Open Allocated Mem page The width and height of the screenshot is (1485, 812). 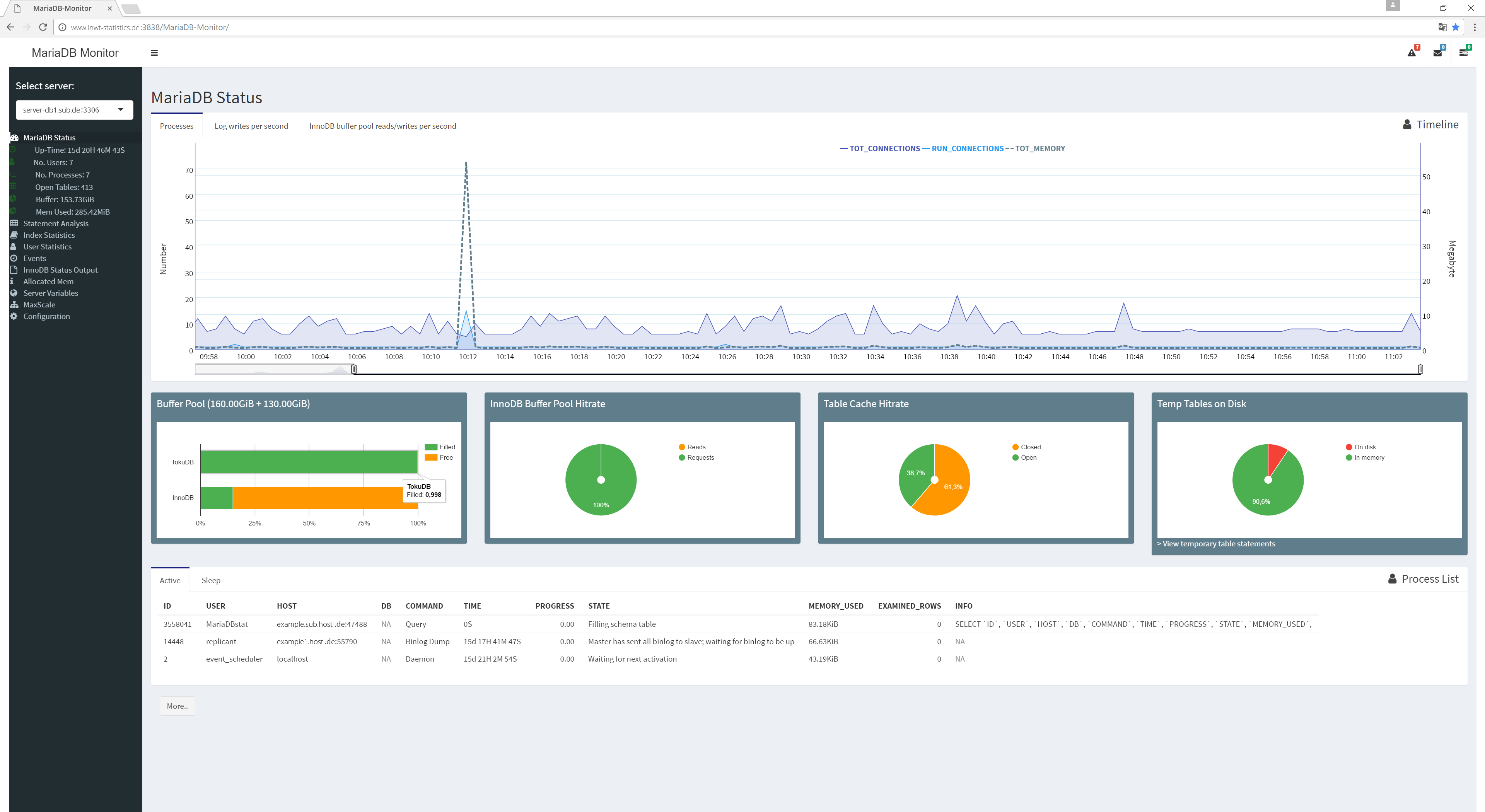tap(48, 281)
